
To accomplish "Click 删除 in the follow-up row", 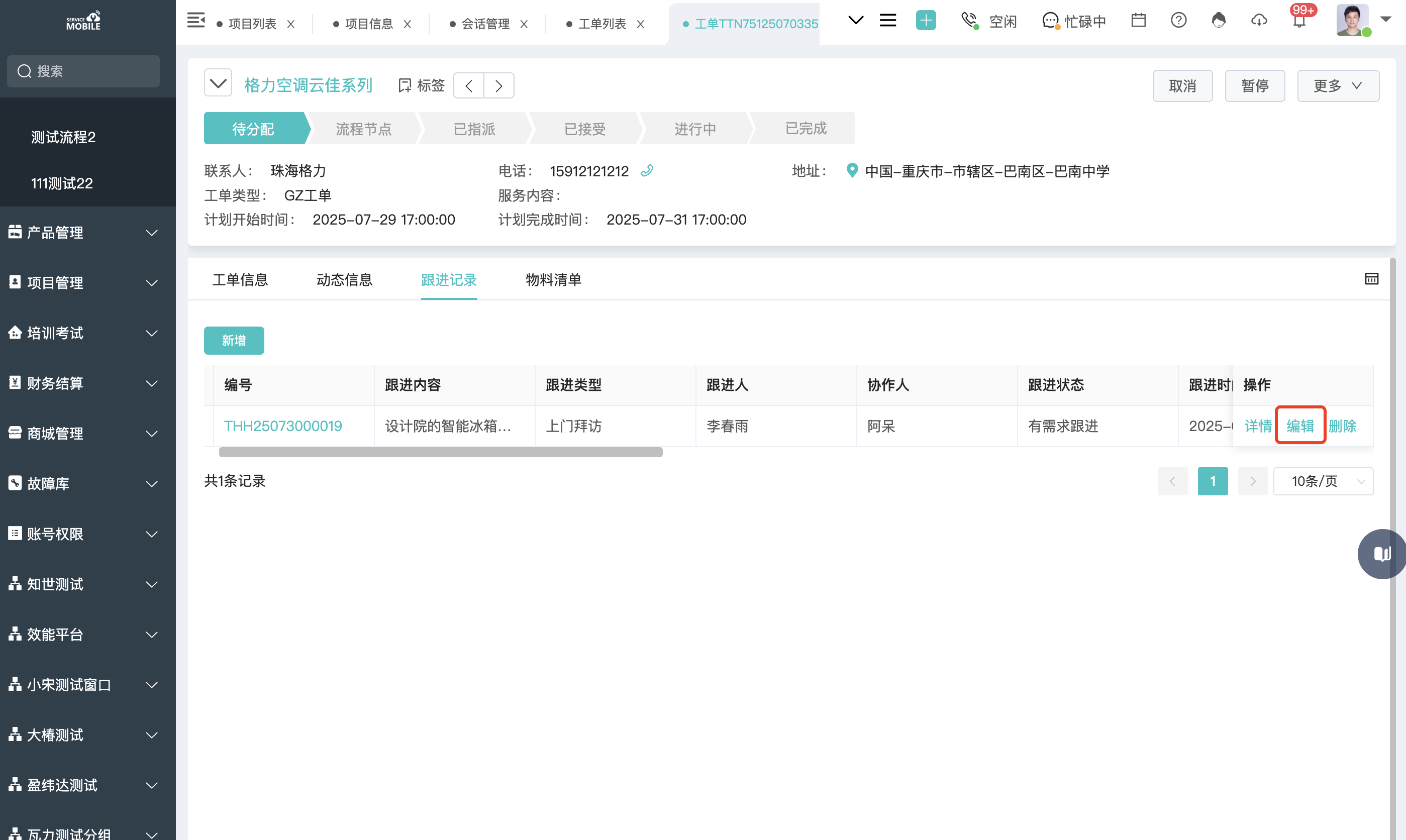I will [1342, 426].
